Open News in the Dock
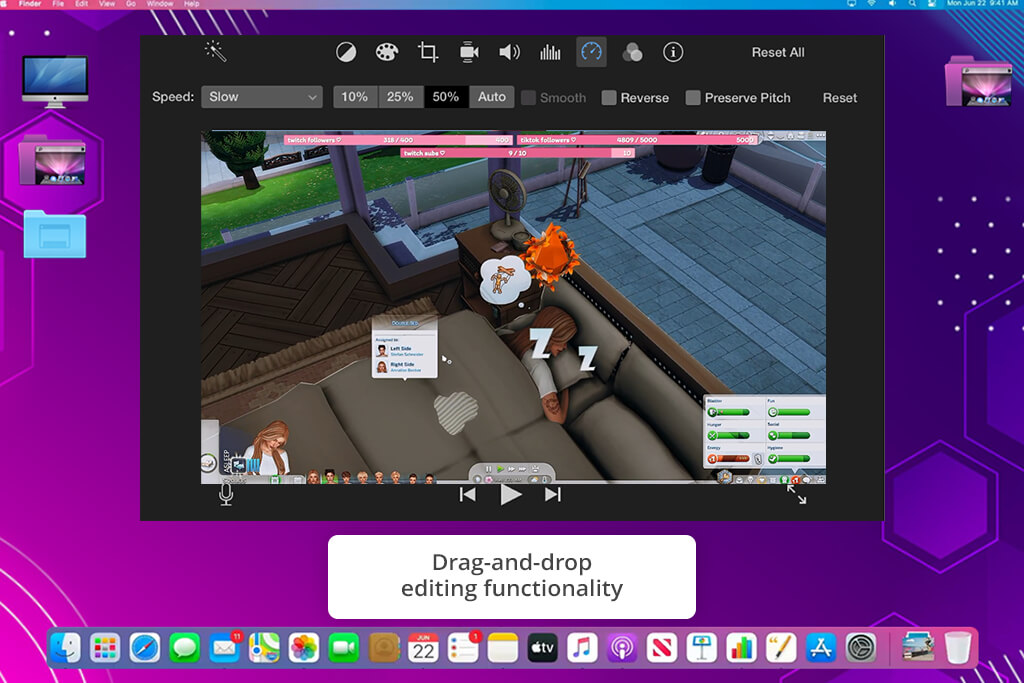Viewport: 1024px width, 683px height. click(662, 648)
